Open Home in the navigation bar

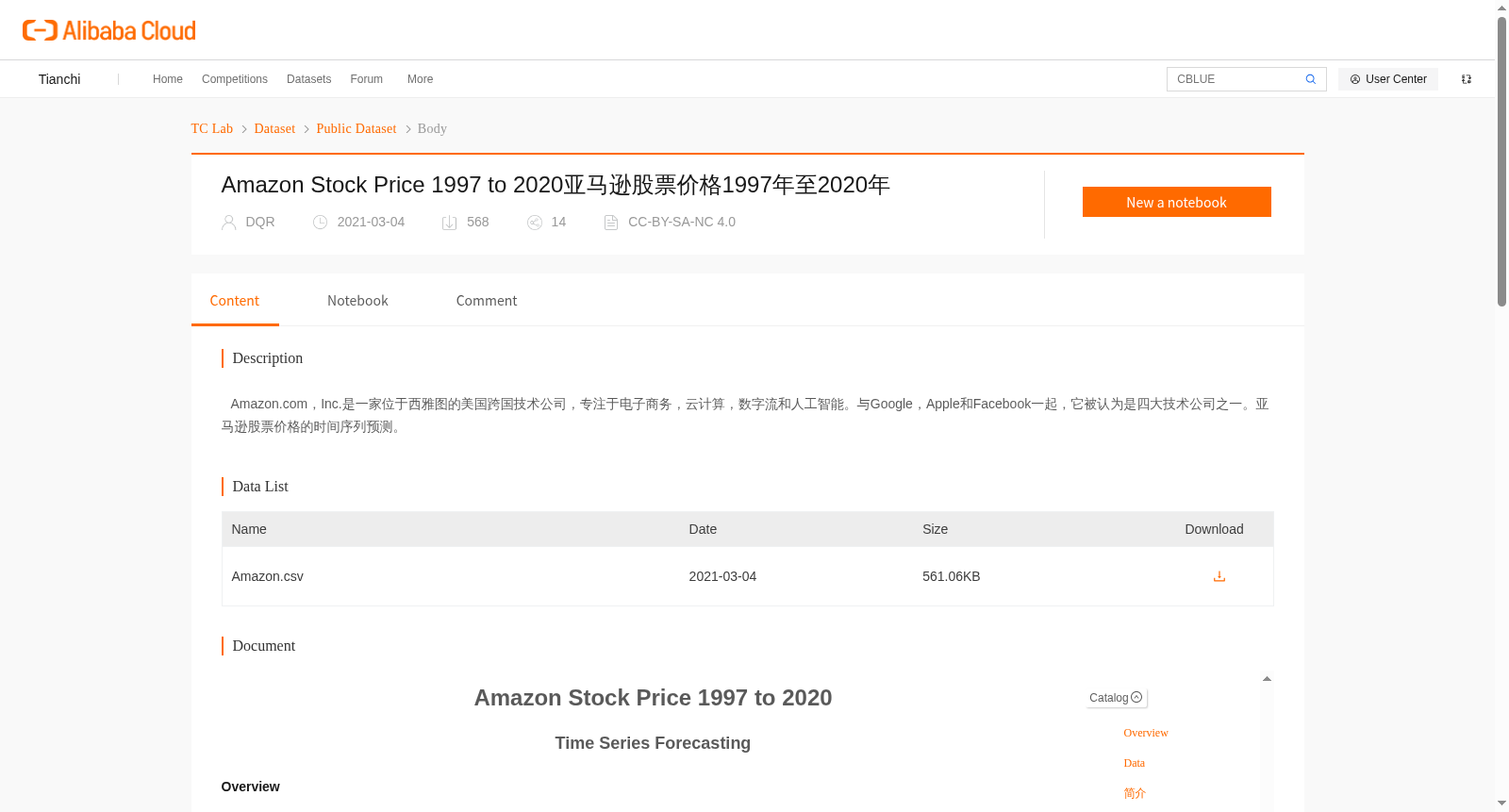[x=168, y=79]
